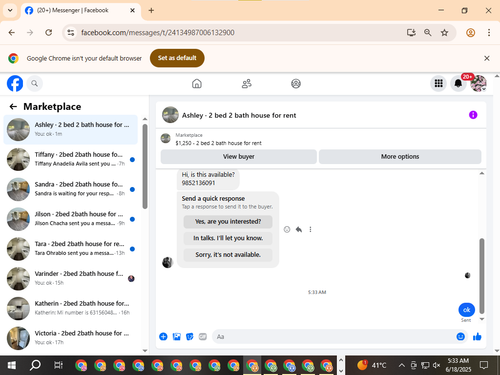Click the chat messages scrollbar thumb
Image resolution: width=500 pixels, height=375 pixels.
(x=482, y=276)
